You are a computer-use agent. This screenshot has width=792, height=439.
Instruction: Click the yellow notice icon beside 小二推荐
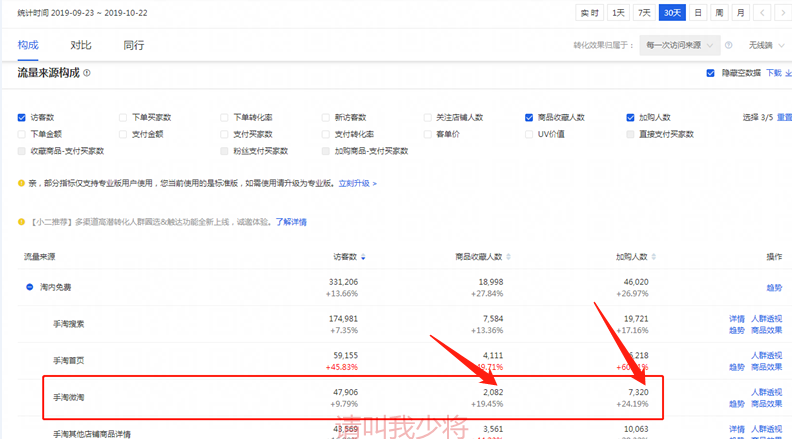tap(22, 222)
